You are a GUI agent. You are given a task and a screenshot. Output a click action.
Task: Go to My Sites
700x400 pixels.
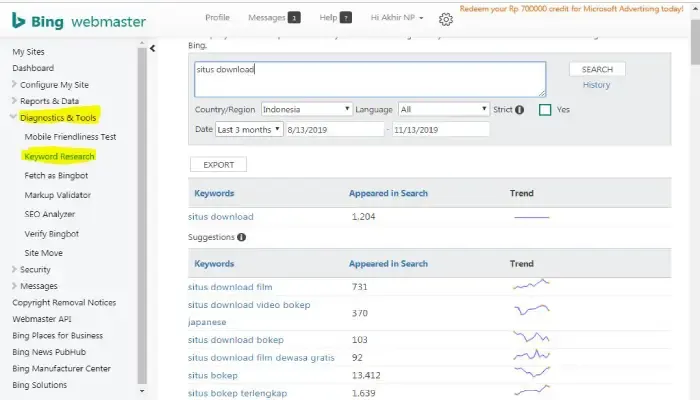(x=28, y=52)
